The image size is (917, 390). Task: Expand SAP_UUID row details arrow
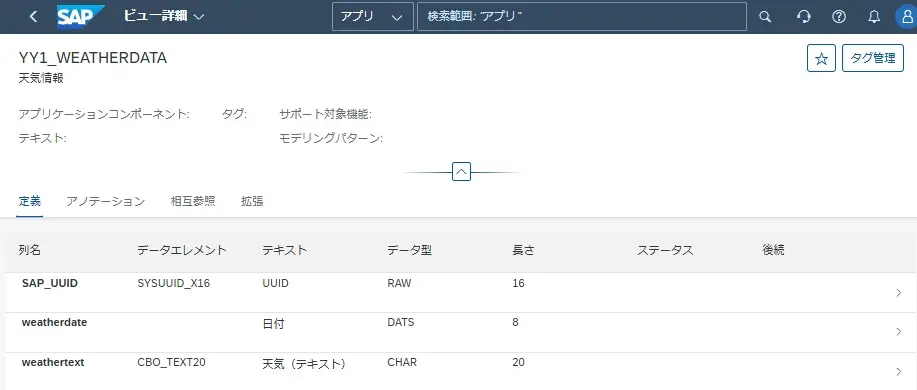click(x=899, y=292)
